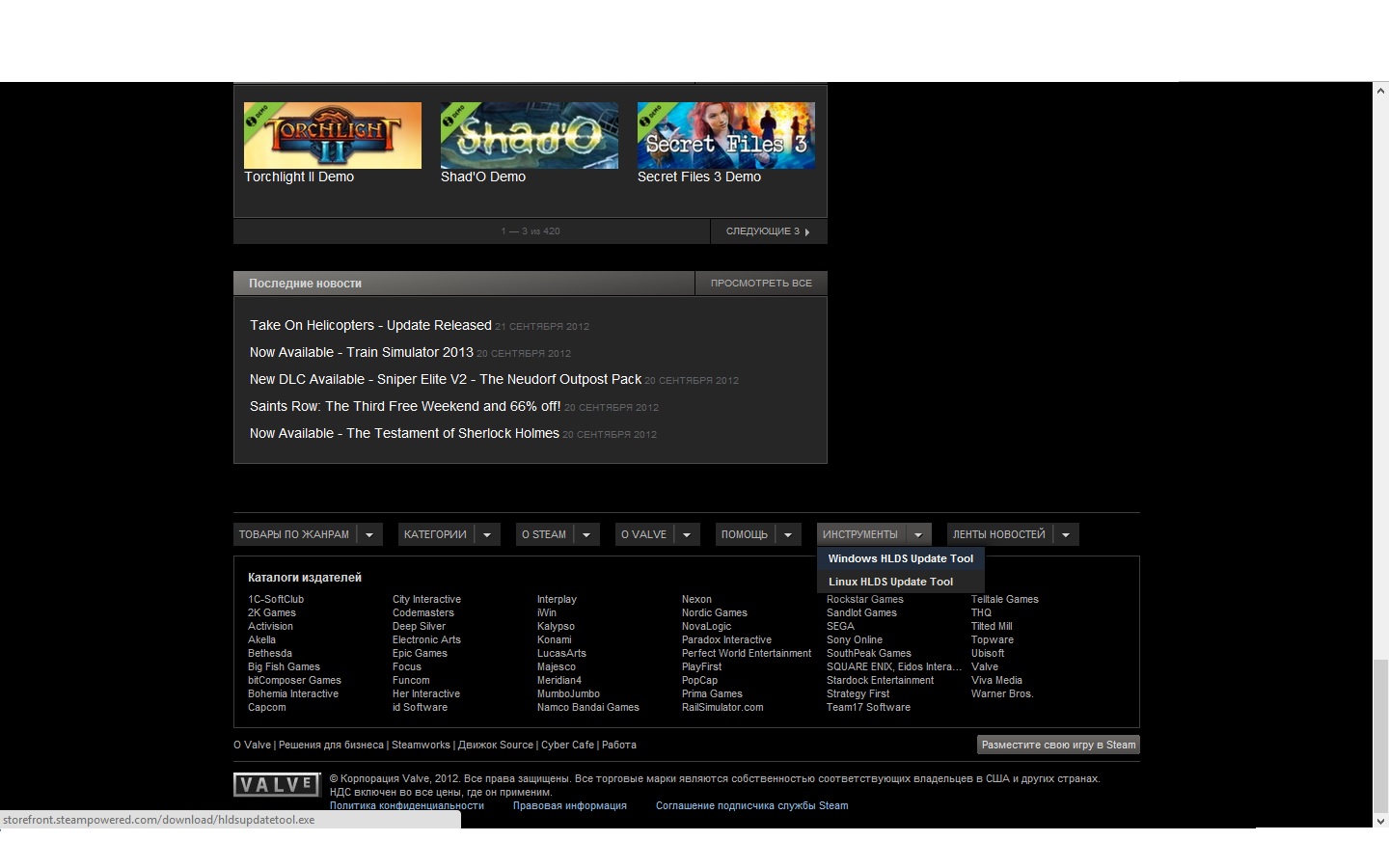This screenshot has width=1389, height=868.
Task: Open the Capcom publisher catalog
Action: pos(267,707)
